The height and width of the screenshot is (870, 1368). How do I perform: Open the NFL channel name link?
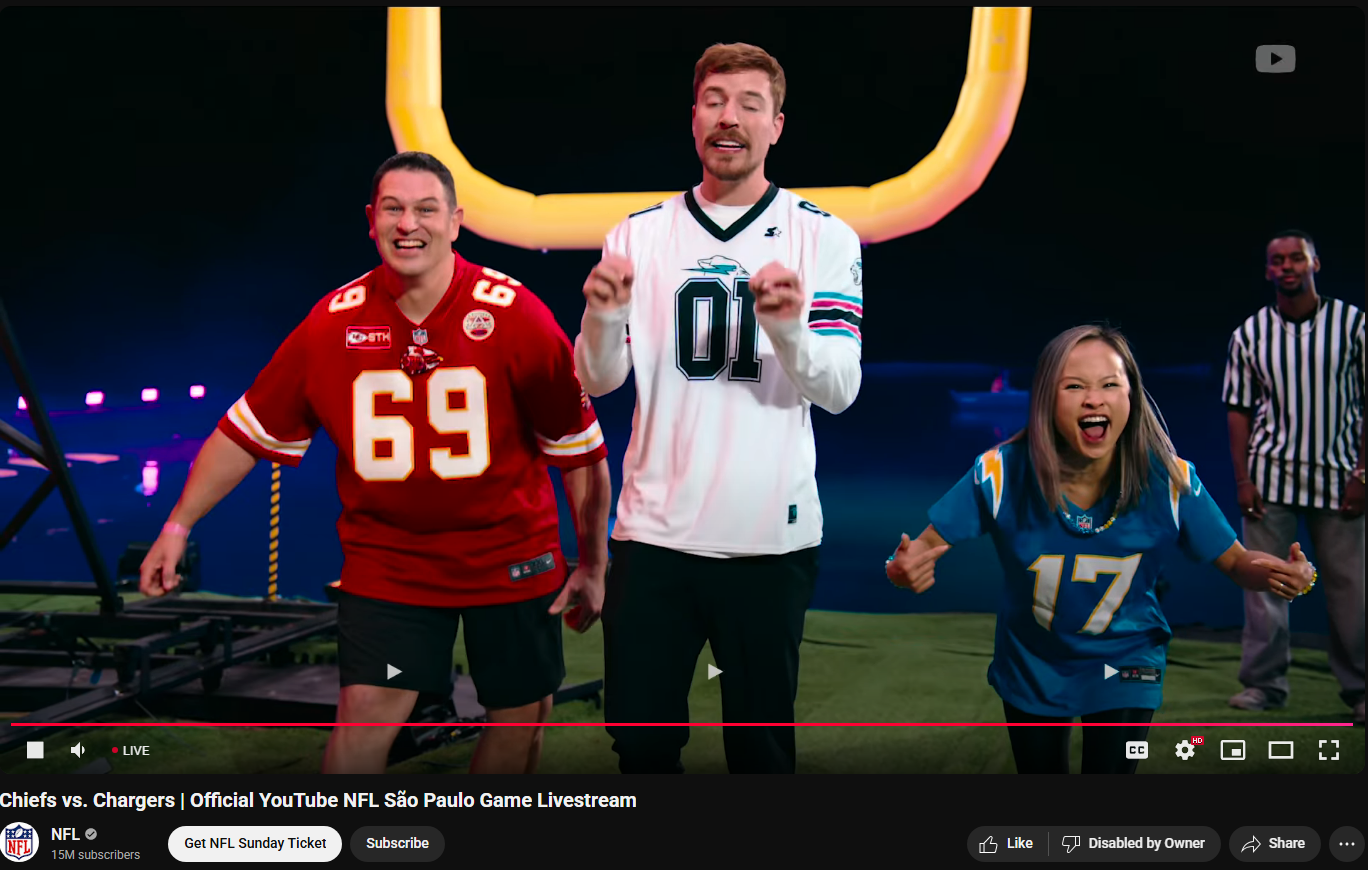pos(65,834)
